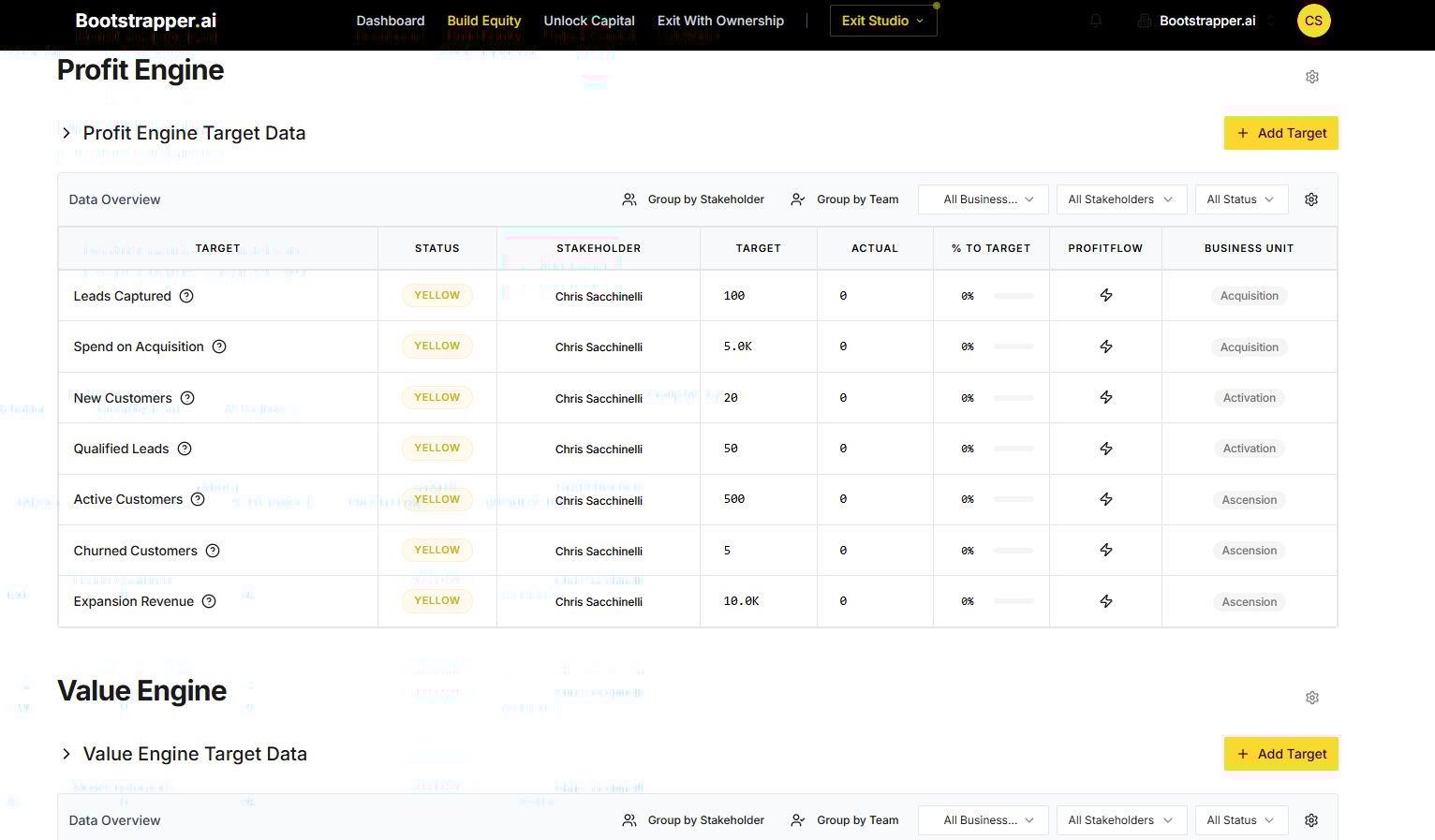Image resolution: width=1435 pixels, height=840 pixels.
Task: Toggle Group by Stakeholder in Value Engine
Action: [x=693, y=820]
